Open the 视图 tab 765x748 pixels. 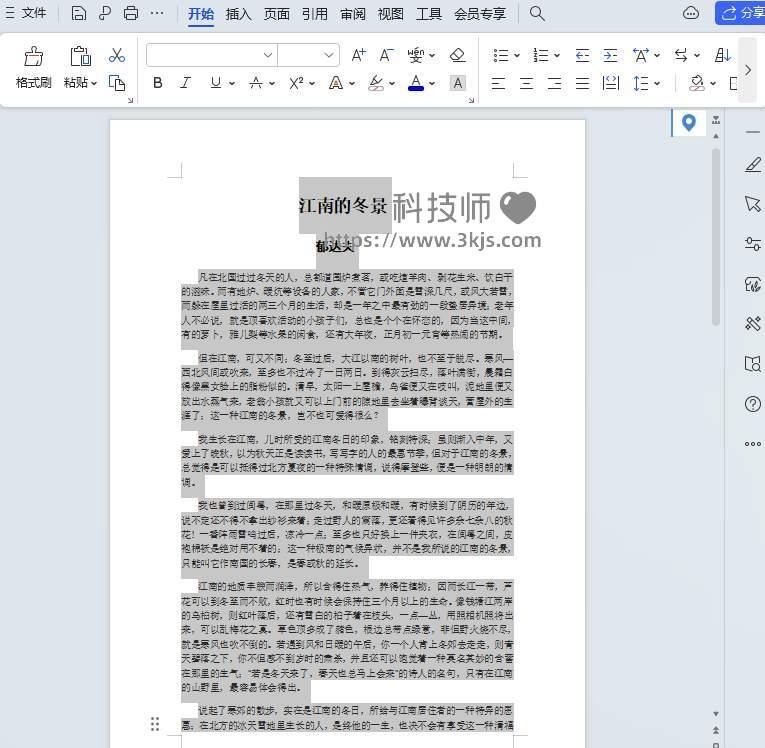click(x=391, y=14)
